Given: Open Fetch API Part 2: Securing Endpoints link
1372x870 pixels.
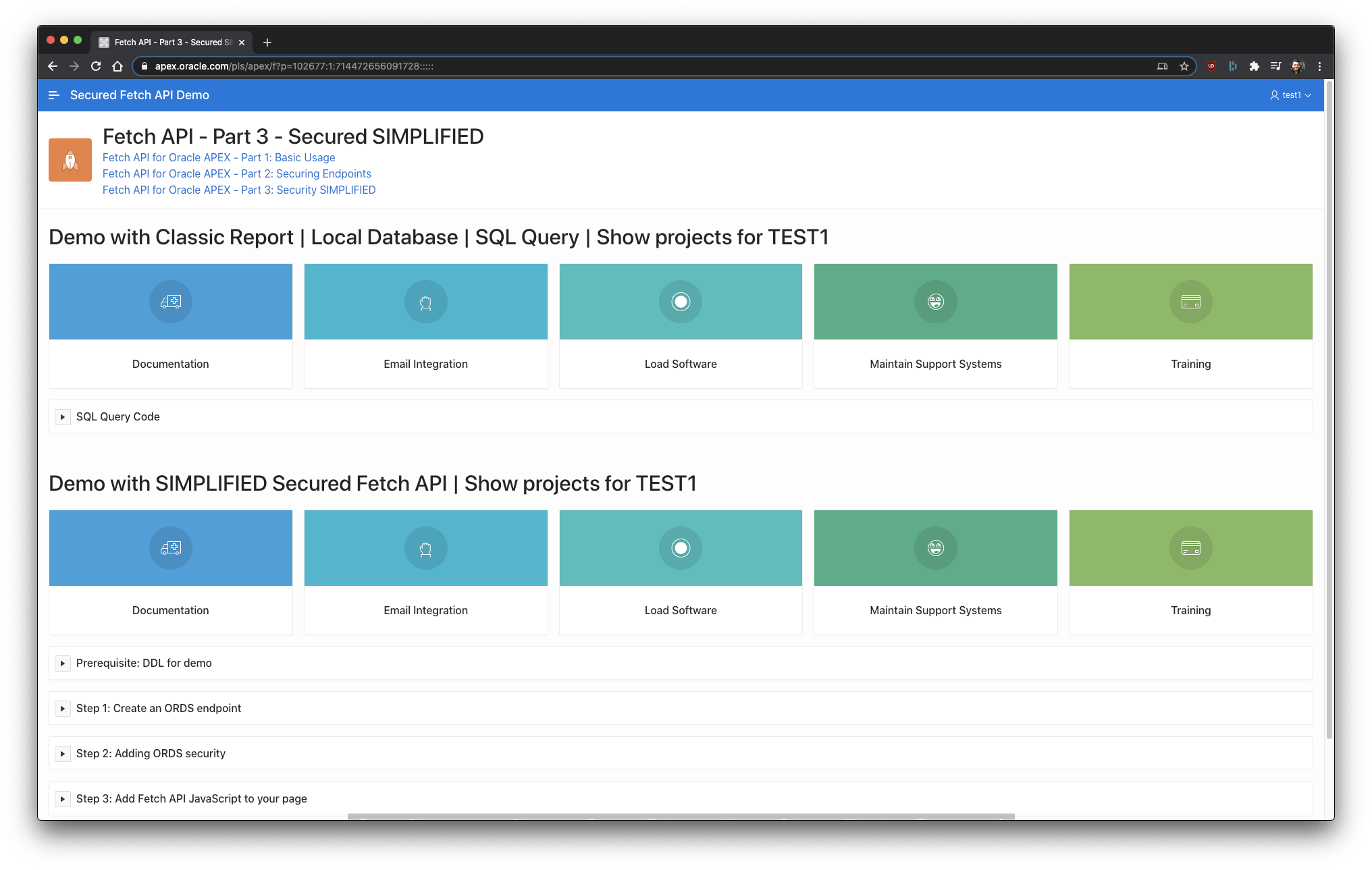Looking at the screenshot, I should (237, 173).
